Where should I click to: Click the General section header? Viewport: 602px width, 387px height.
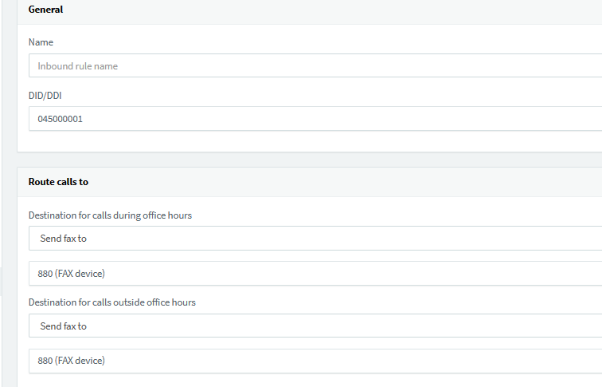(x=46, y=10)
